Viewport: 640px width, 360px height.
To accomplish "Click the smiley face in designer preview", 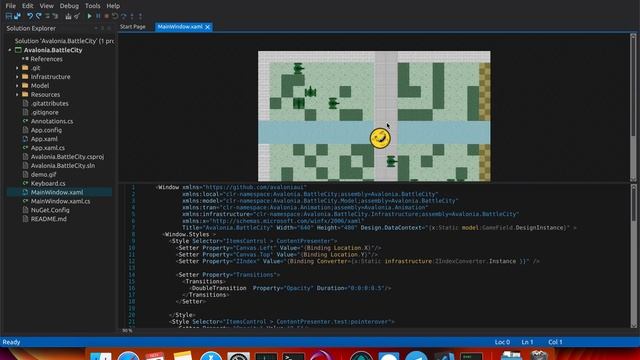I will click(380, 138).
